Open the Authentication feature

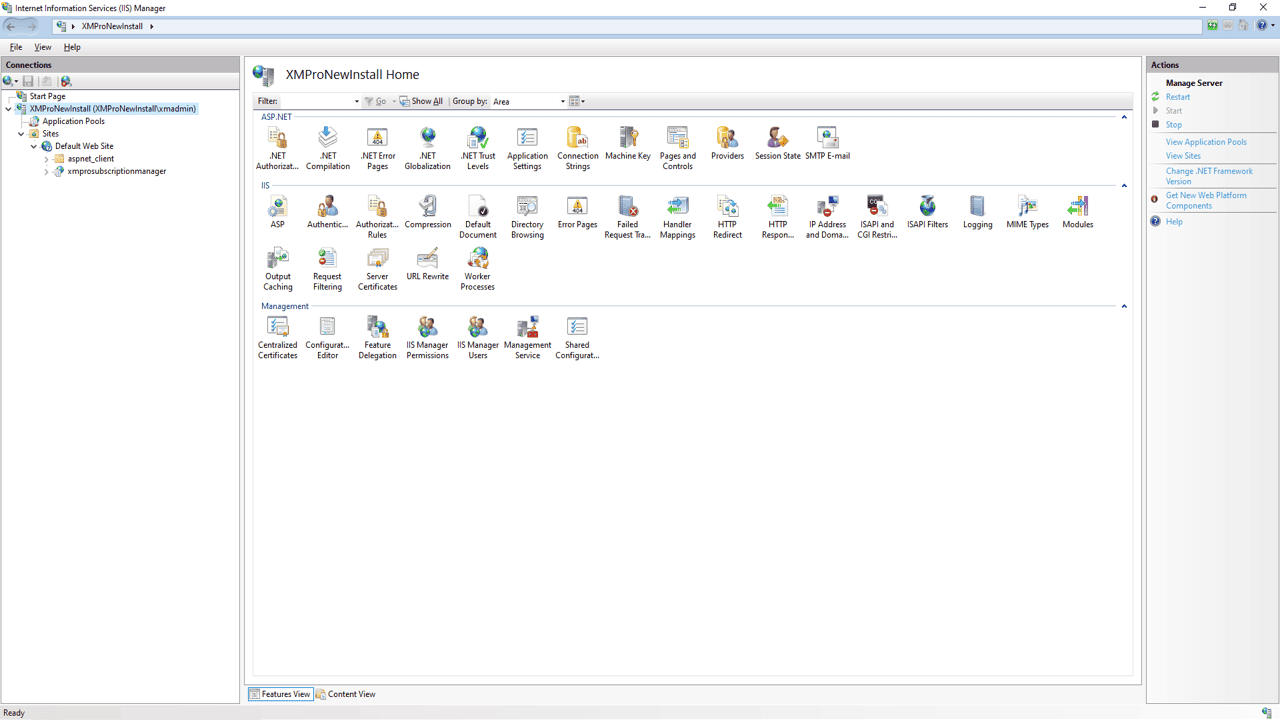pos(327,212)
